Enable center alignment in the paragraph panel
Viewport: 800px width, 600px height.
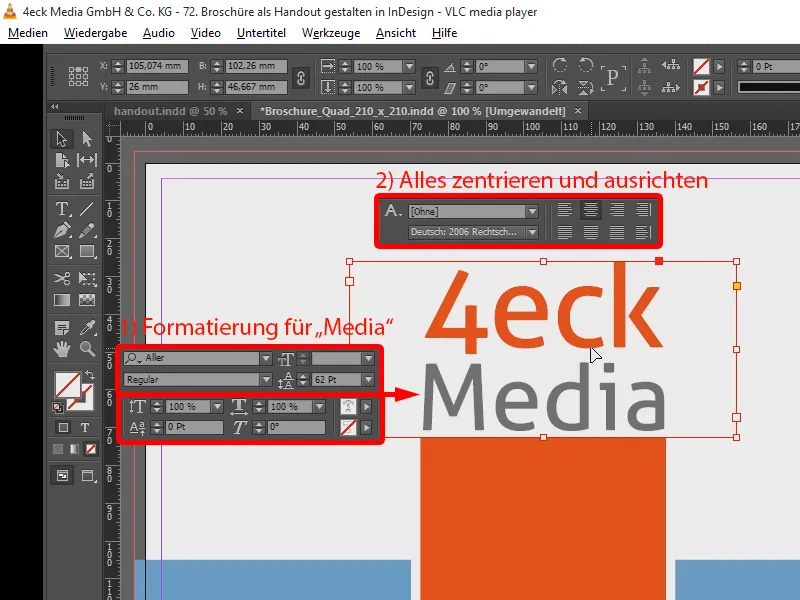pos(591,210)
